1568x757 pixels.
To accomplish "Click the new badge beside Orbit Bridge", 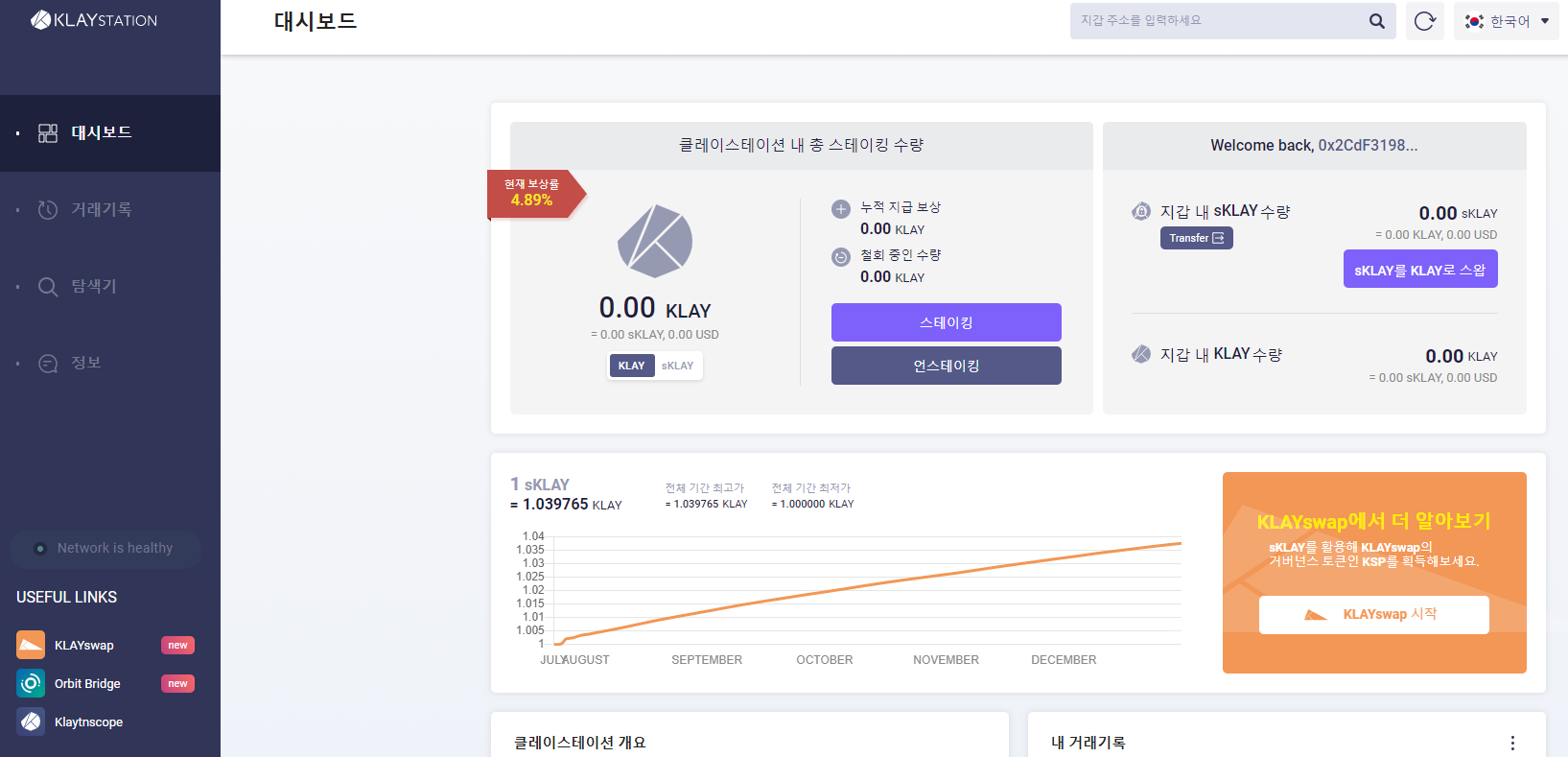I will (177, 684).
